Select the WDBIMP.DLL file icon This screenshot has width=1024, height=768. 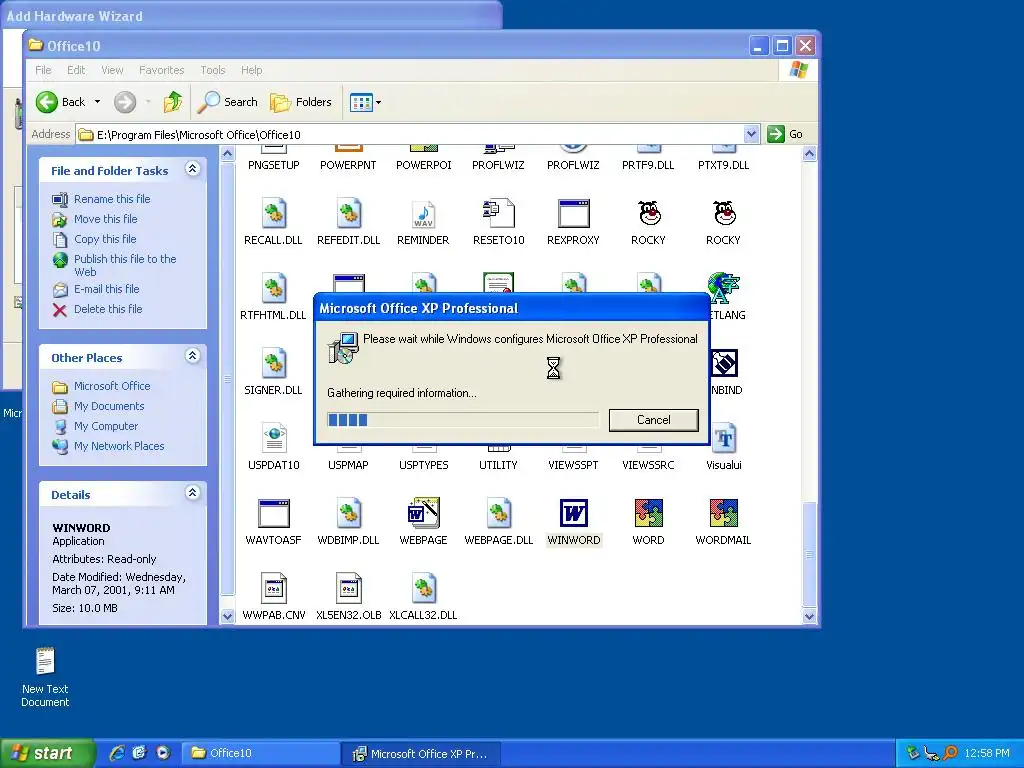pos(349,513)
